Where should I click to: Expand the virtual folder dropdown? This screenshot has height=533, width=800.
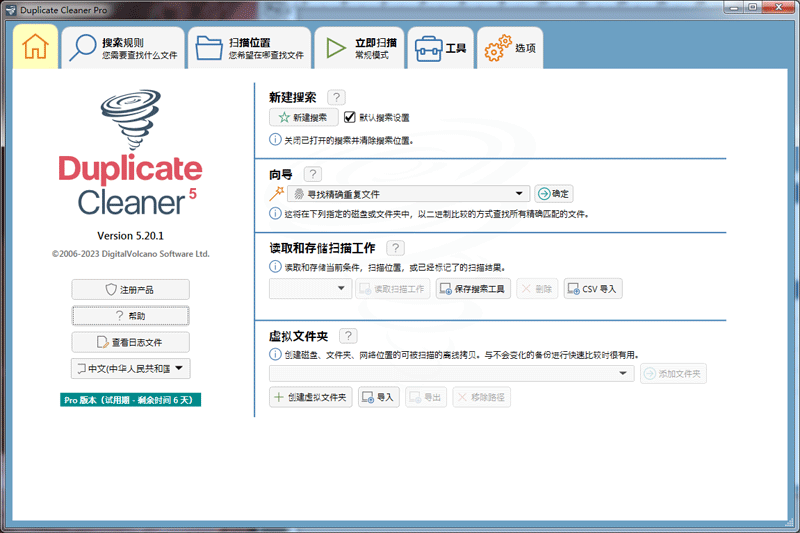point(452,373)
